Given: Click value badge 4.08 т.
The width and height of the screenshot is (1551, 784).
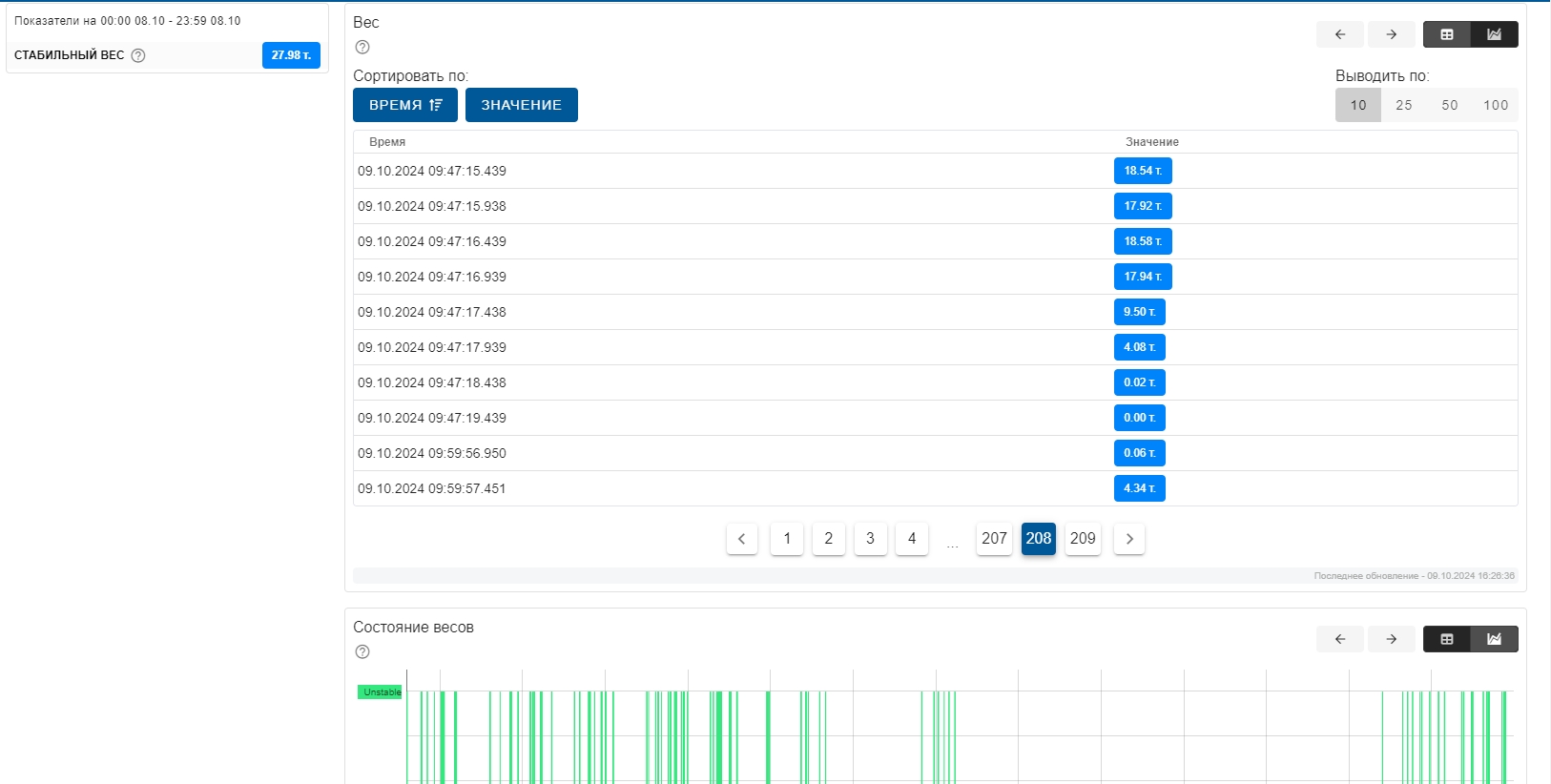Looking at the screenshot, I should pyautogui.click(x=1140, y=347).
